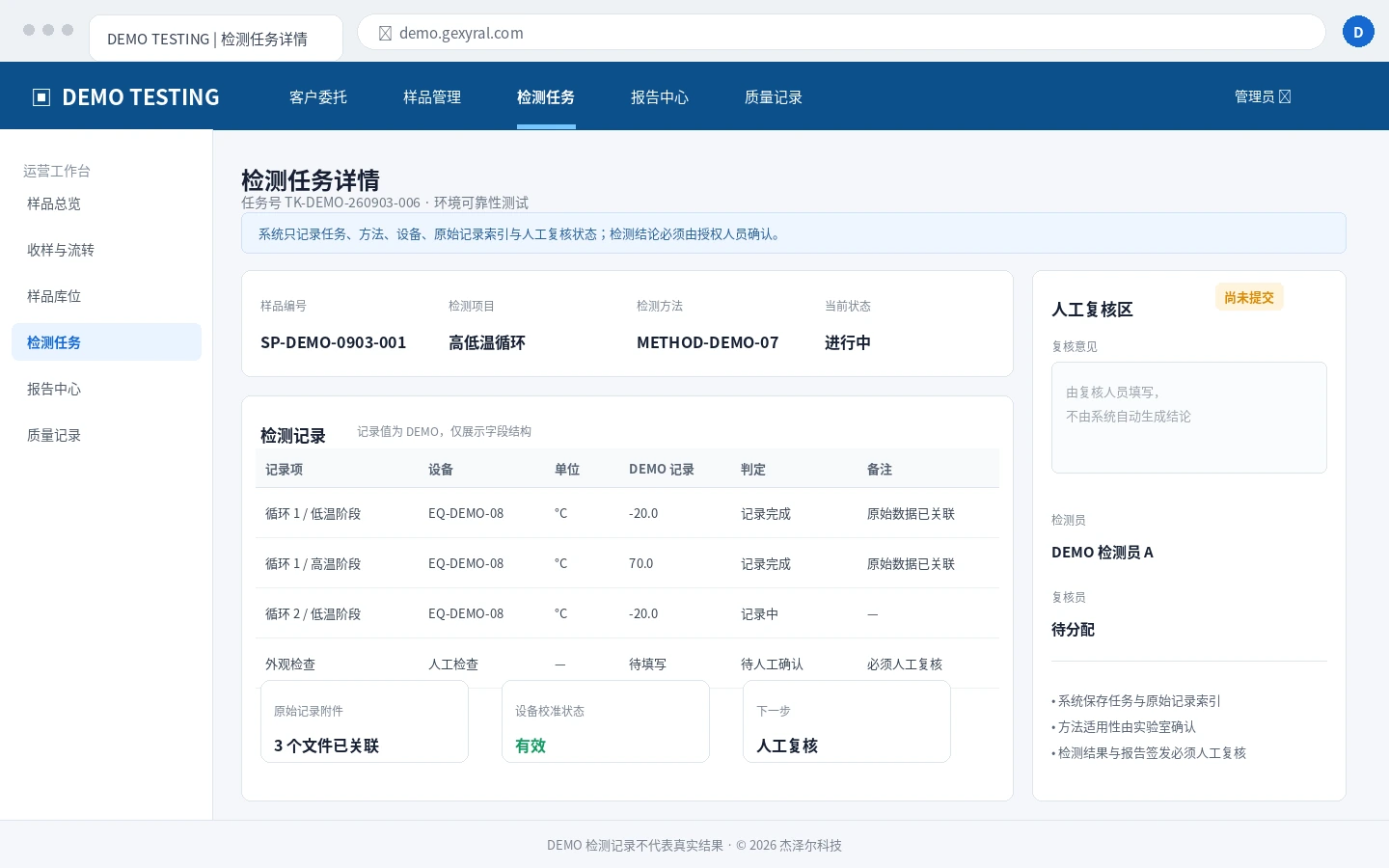Image resolution: width=1389 pixels, height=868 pixels.
Task: Click the 进行中 status value
Action: [x=848, y=342]
